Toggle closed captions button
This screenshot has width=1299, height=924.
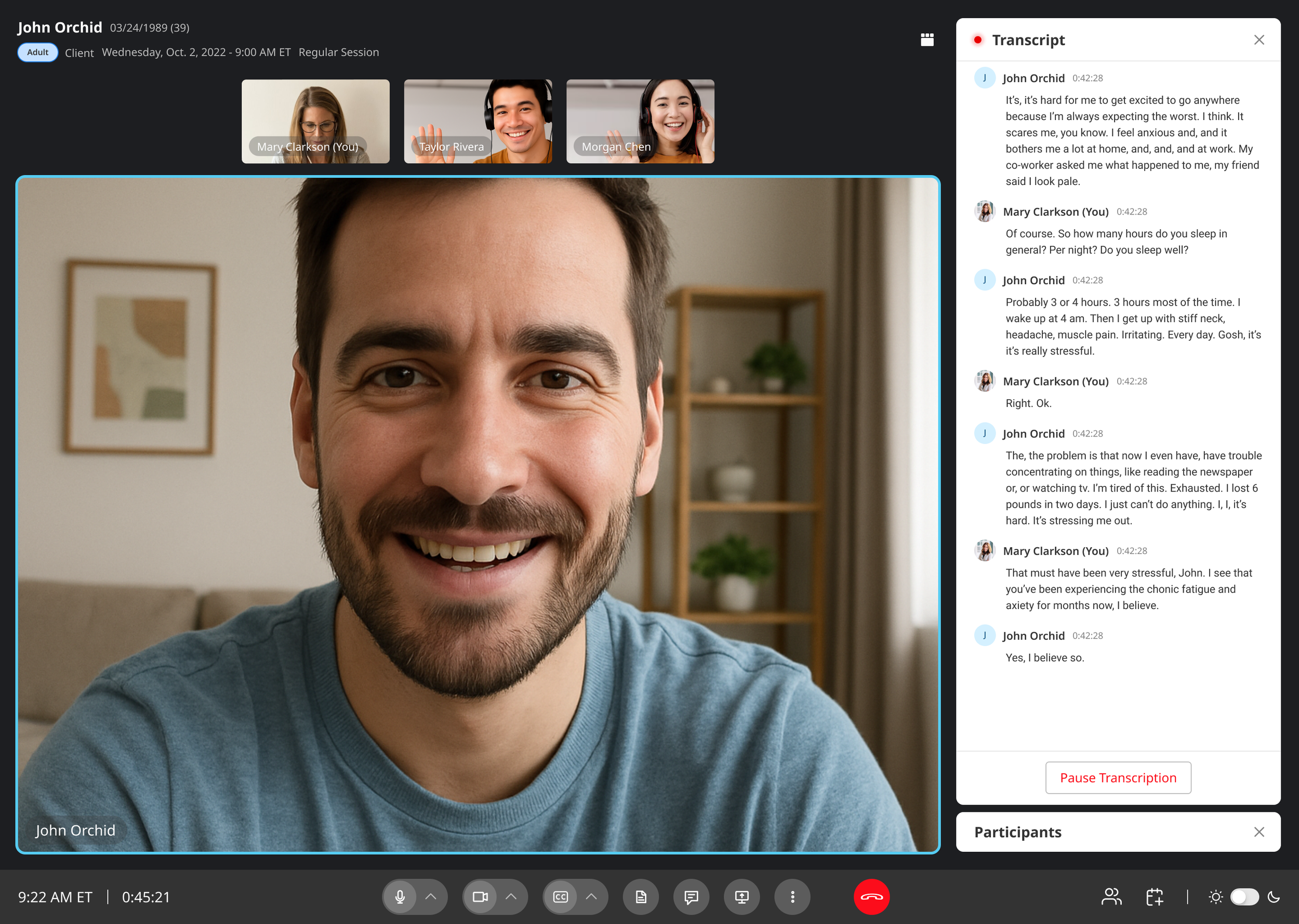(560, 896)
